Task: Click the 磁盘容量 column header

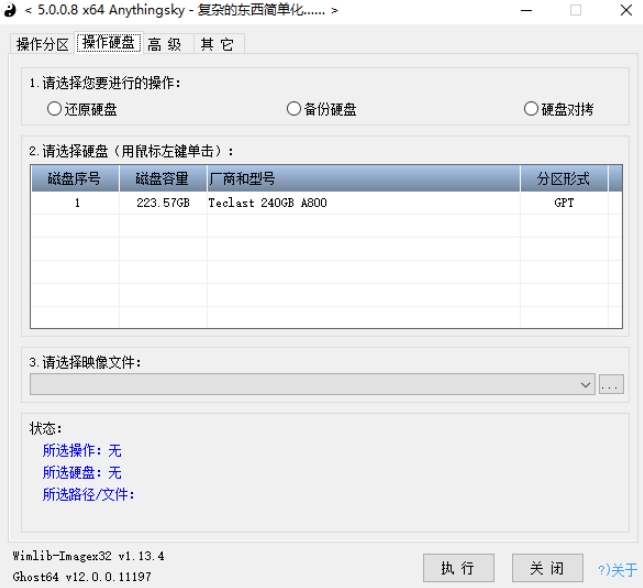Action: 163,178
